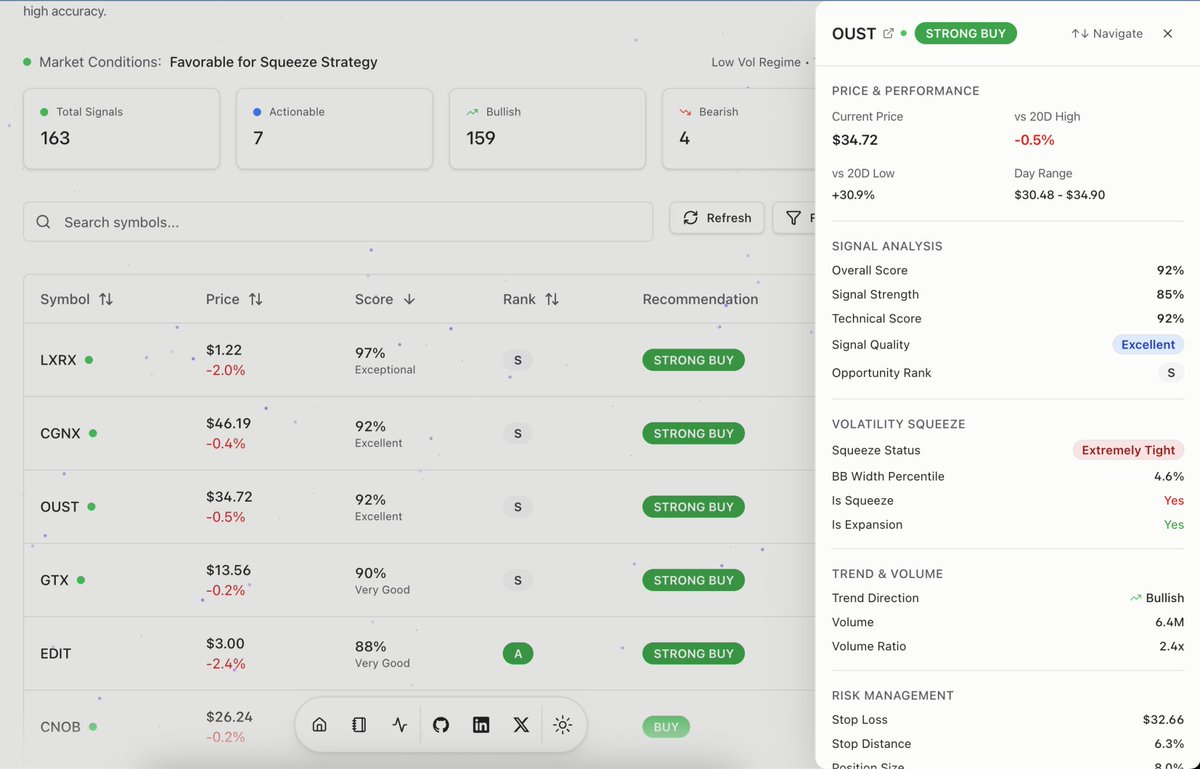The height and width of the screenshot is (769, 1200).
Task: Open the filter funnel button
Action: (x=794, y=218)
